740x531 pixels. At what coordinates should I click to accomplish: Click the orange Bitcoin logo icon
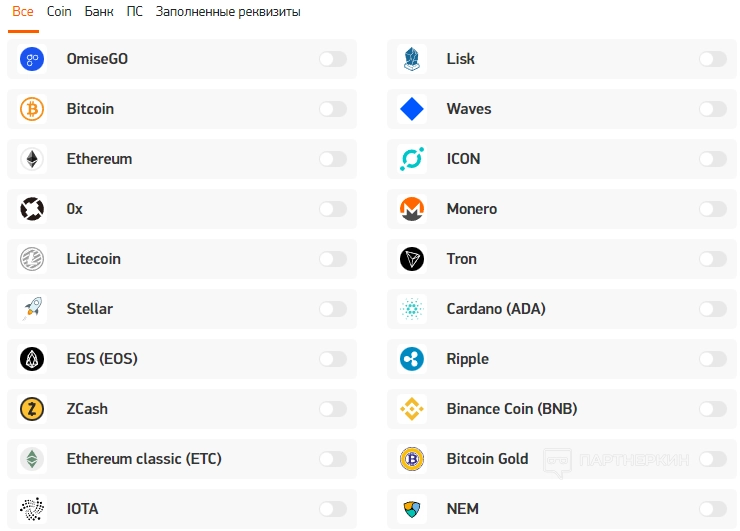33,109
